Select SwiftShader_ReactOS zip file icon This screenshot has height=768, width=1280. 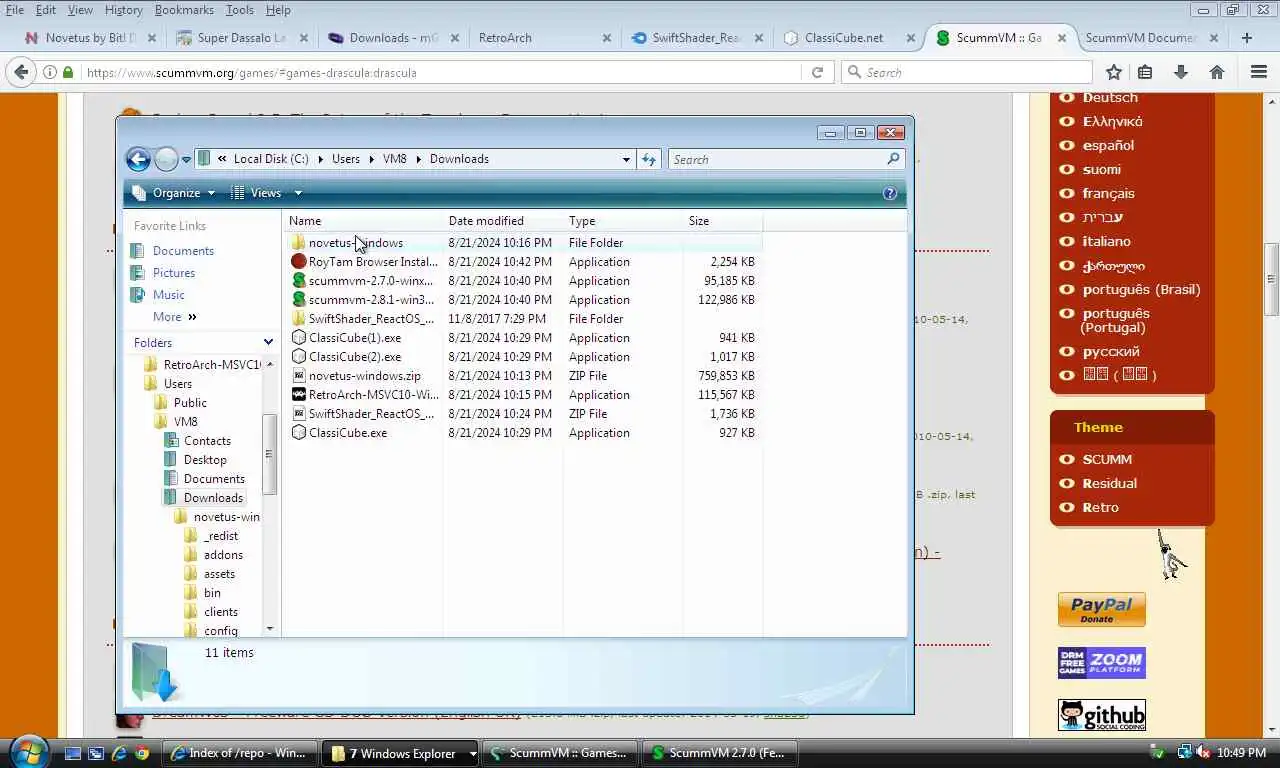(x=298, y=414)
